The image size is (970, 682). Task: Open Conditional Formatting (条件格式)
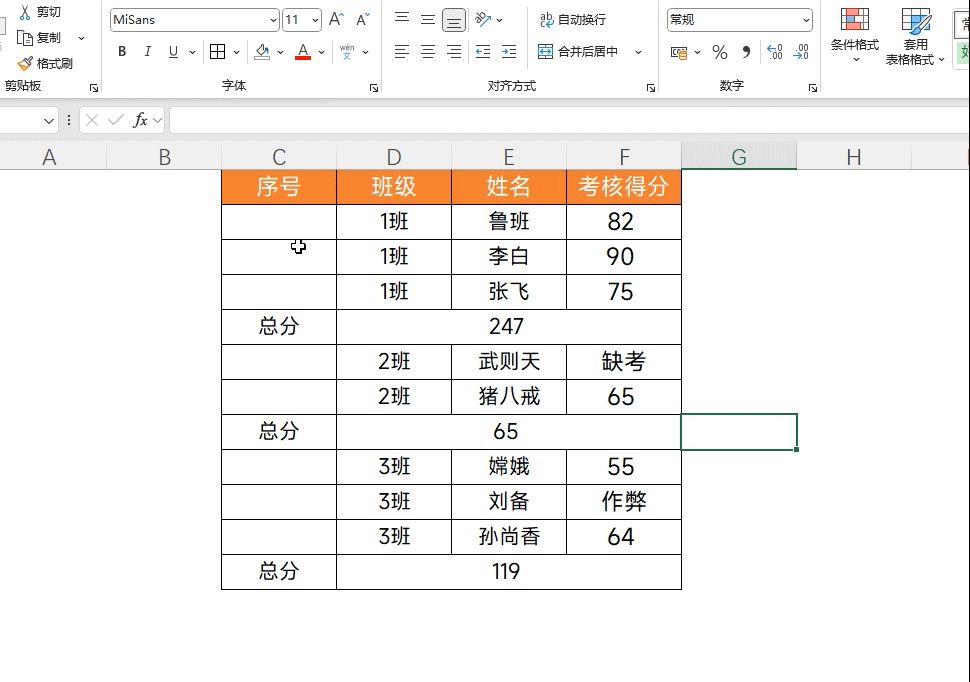(855, 35)
